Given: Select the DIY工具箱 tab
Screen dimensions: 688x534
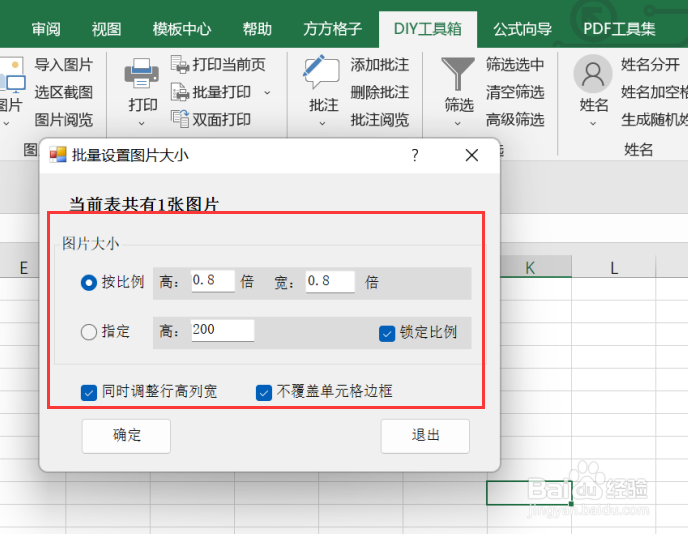Looking at the screenshot, I should (428, 29).
